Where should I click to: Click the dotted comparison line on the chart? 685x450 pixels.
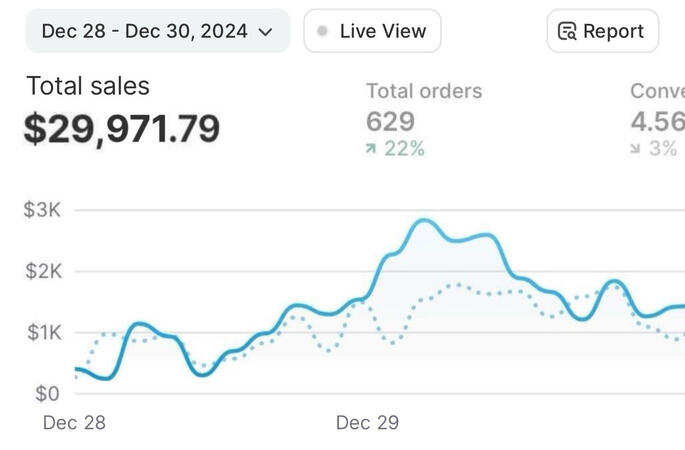click(x=455, y=286)
